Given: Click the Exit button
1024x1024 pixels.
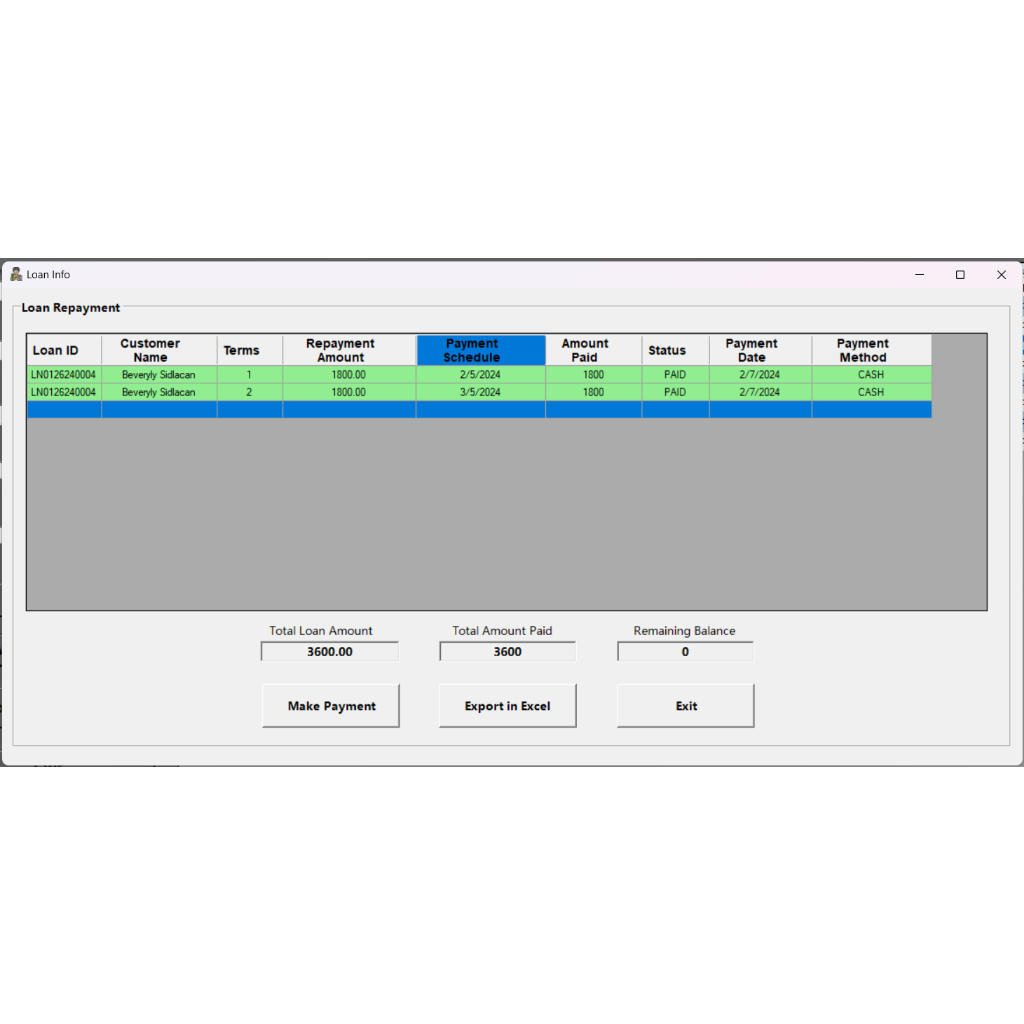Looking at the screenshot, I should click(x=685, y=706).
